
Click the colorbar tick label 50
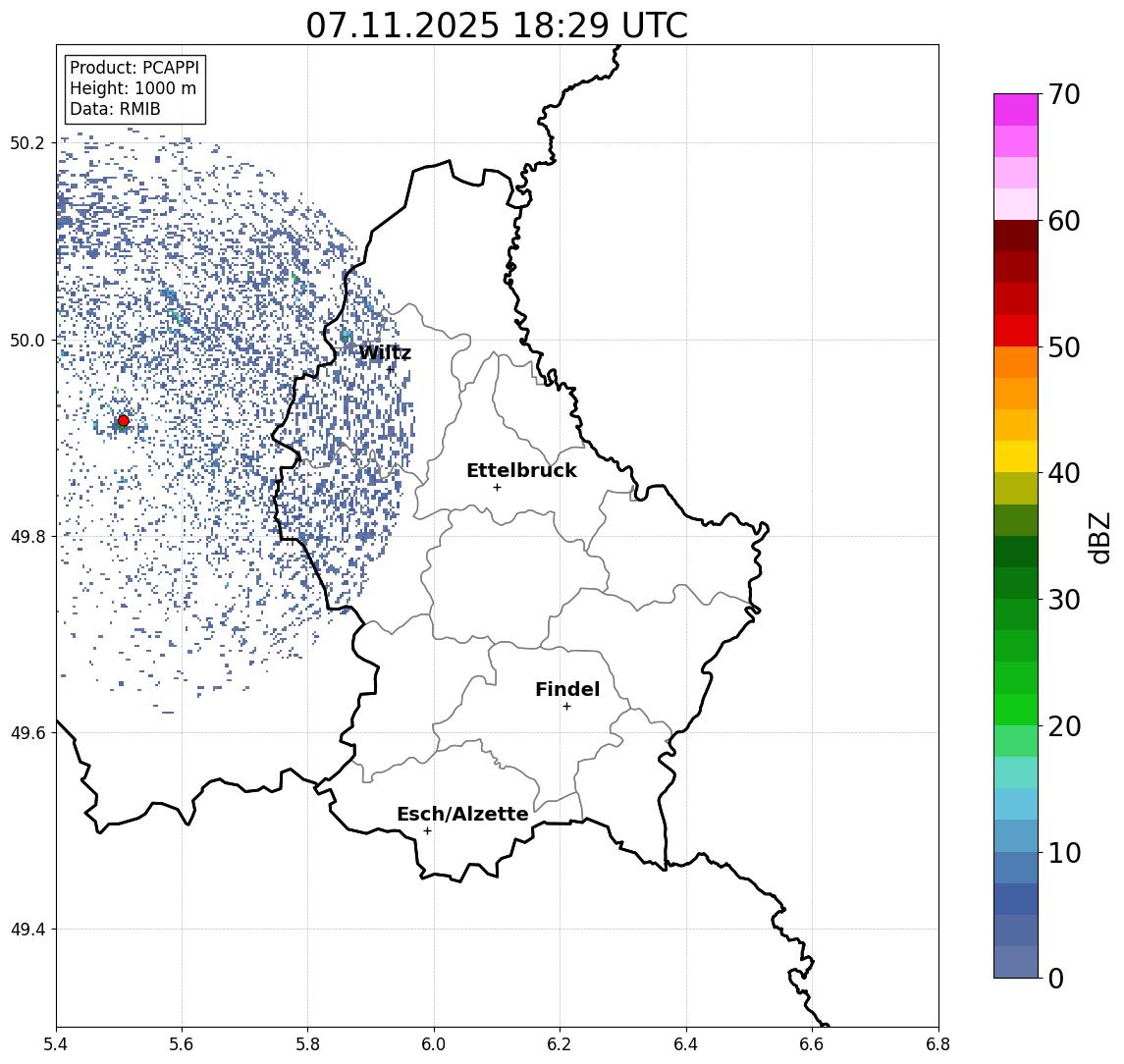tap(1064, 347)
